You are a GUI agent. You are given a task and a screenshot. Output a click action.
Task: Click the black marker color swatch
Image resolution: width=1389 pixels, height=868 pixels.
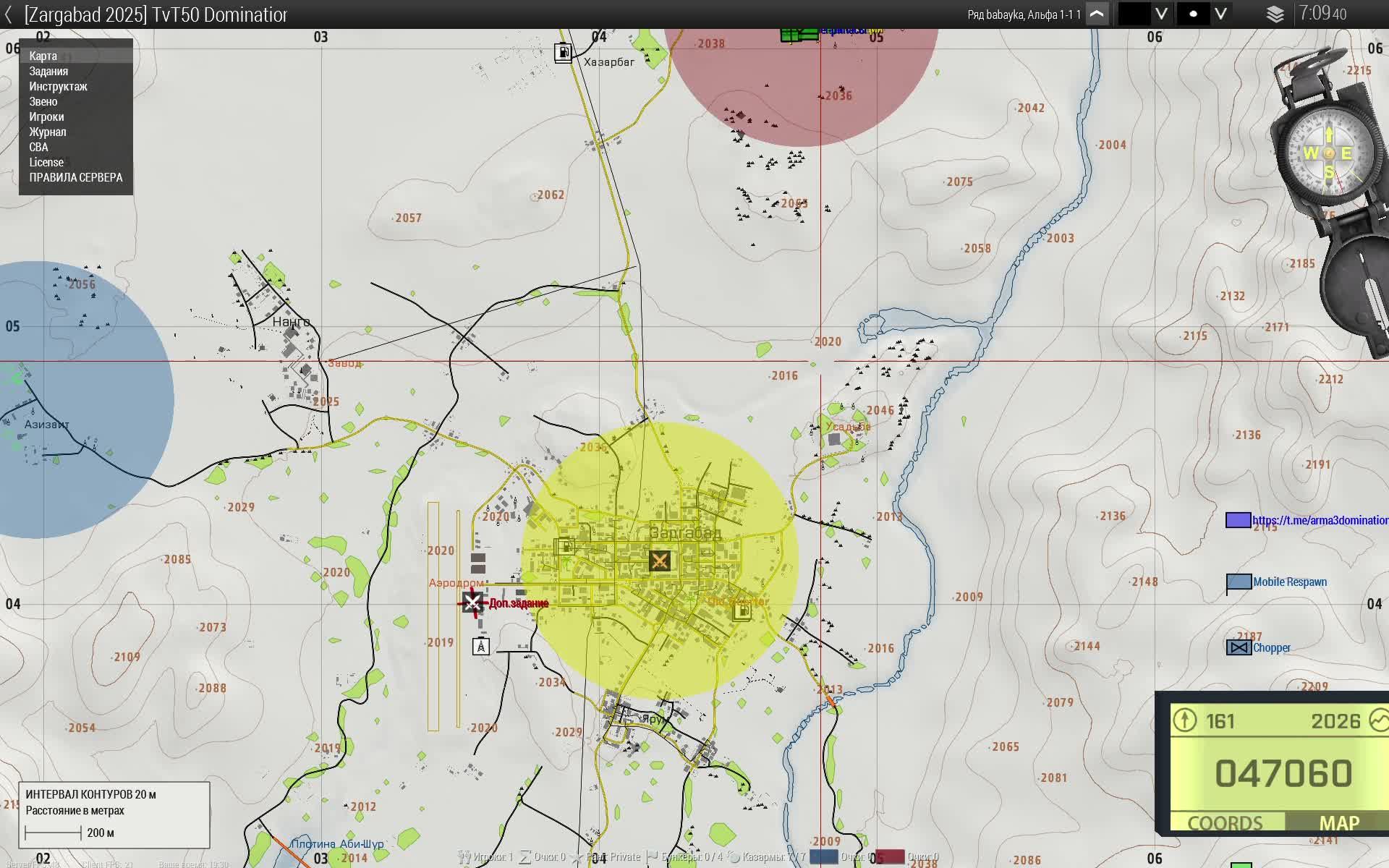pos(1134,14)
